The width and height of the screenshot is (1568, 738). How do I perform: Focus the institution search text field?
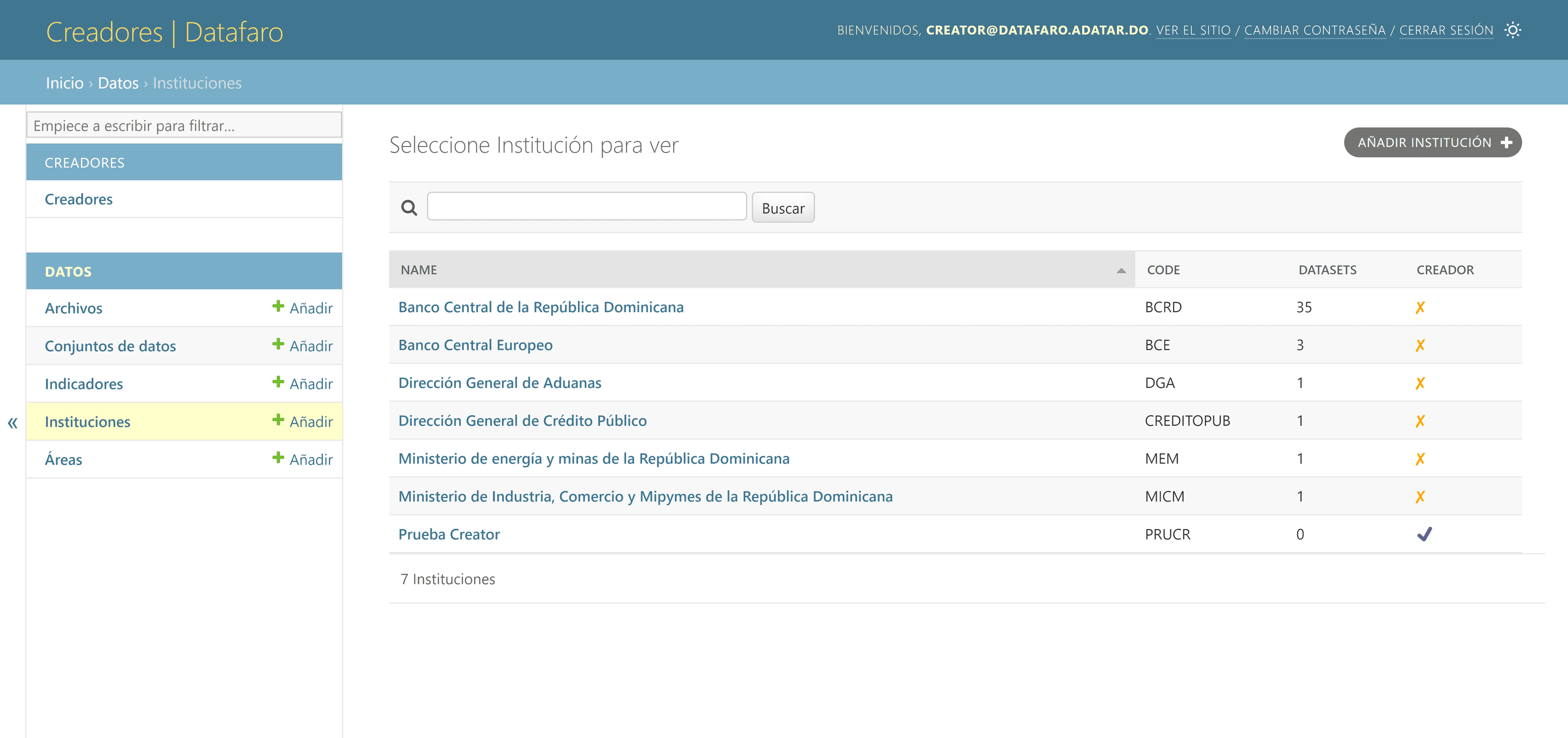click(x=587, y=206)
